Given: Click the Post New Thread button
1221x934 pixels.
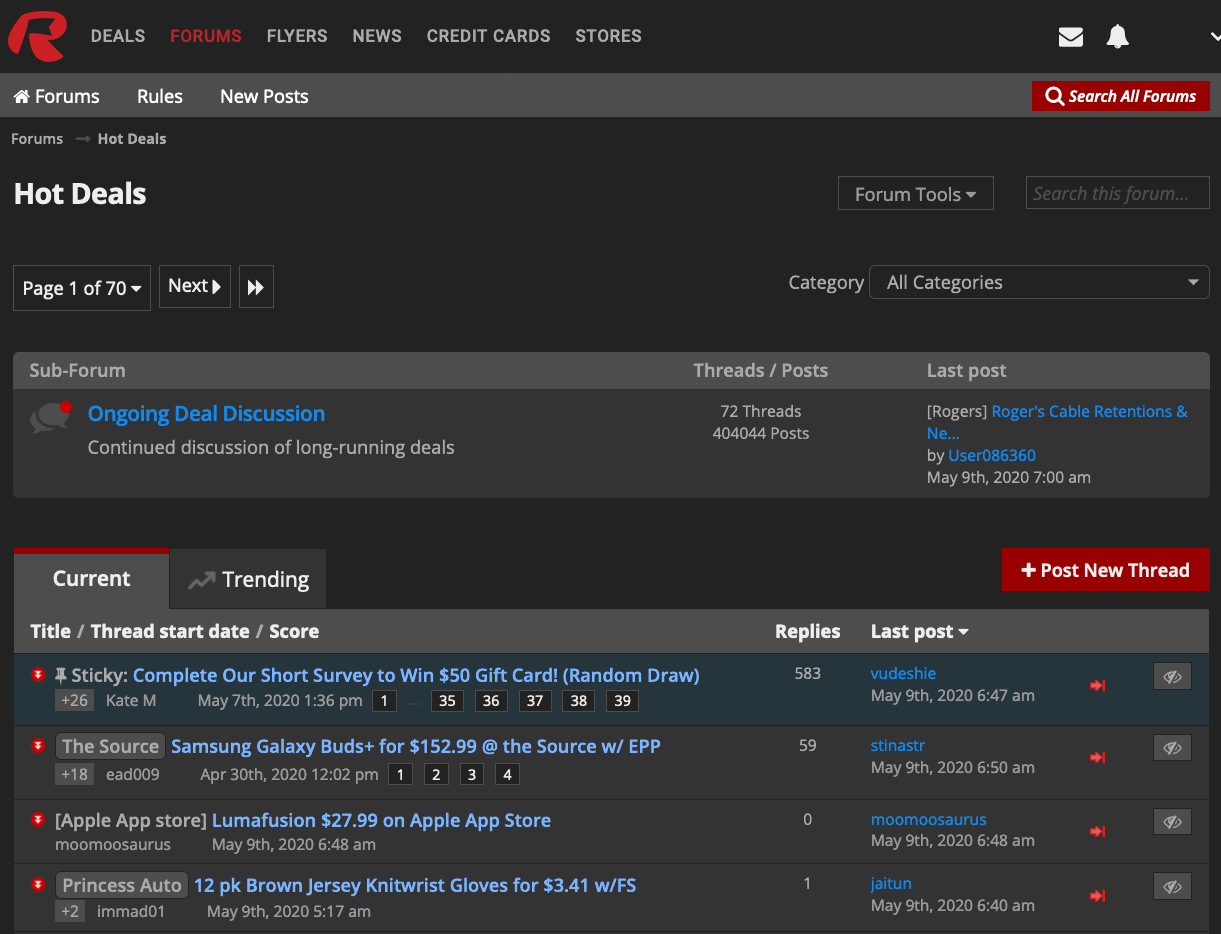Looking at the screenshot, I should pyautogui.click(x=1105, y=570).
